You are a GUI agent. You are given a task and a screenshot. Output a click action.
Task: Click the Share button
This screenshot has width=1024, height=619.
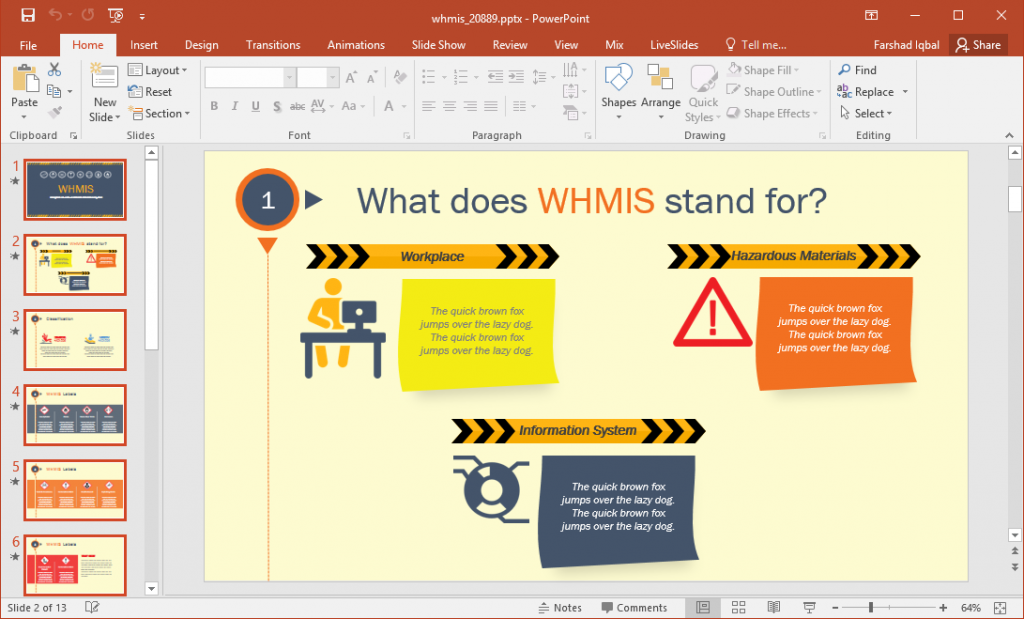tap(978, 44)
